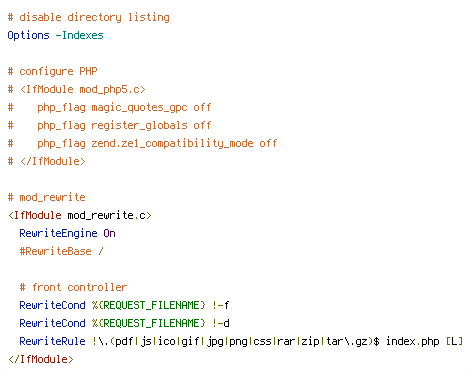
Task: Click the 'disable directory listing' comment line
Action: [x=89, y=17]
